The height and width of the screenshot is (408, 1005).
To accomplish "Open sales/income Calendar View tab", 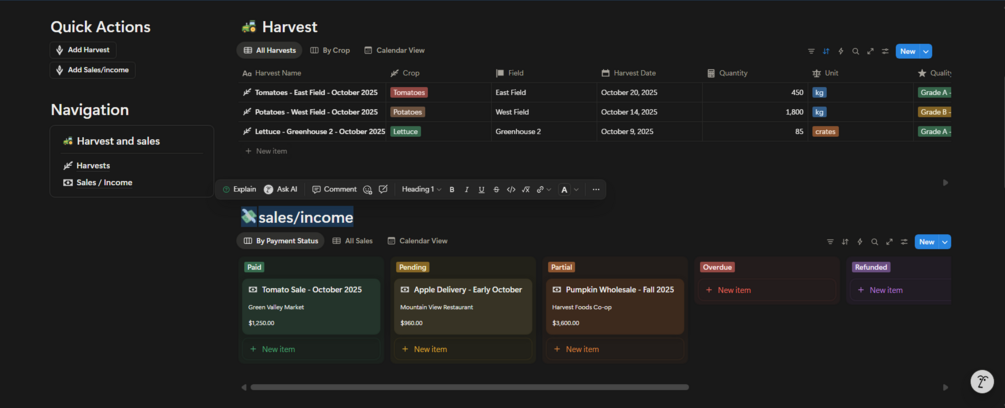I will [417, 241].
